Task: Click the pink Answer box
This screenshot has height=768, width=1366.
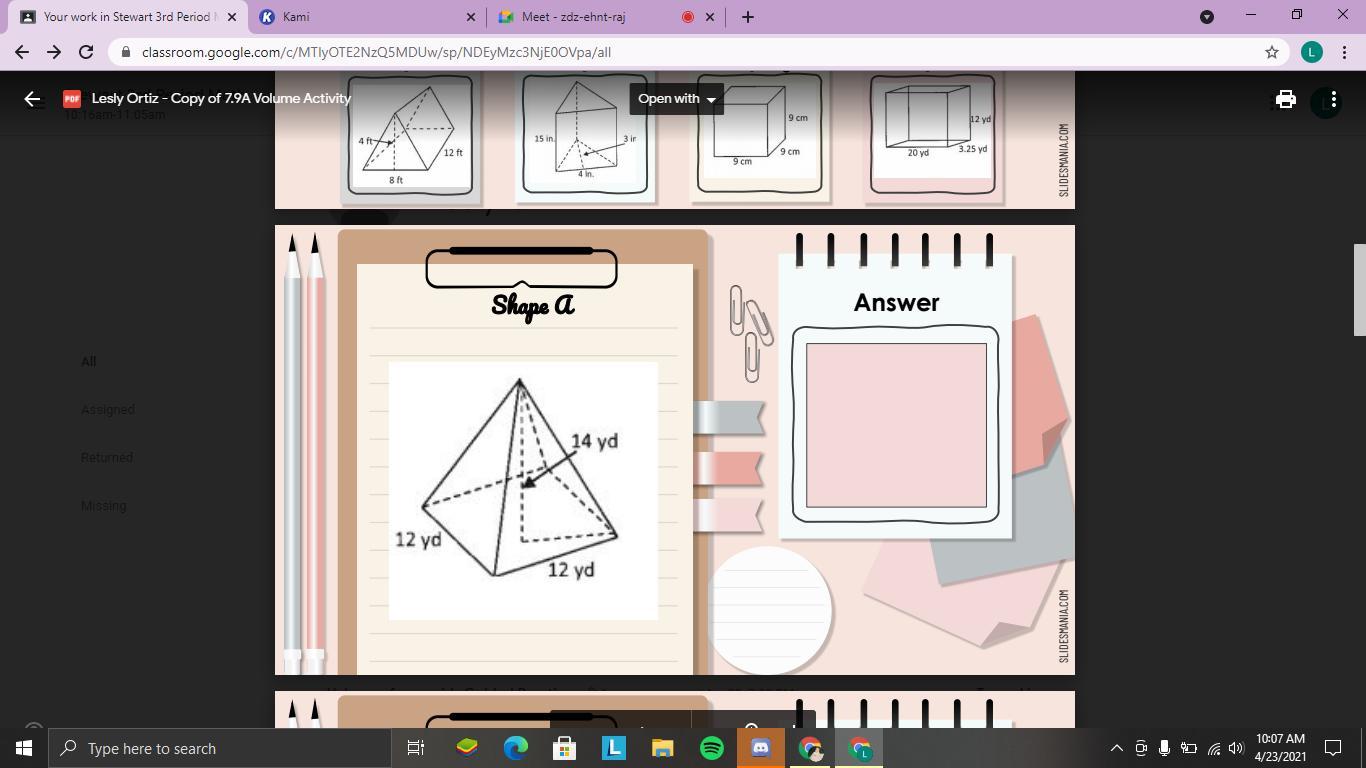Action: tap(896, 425)
